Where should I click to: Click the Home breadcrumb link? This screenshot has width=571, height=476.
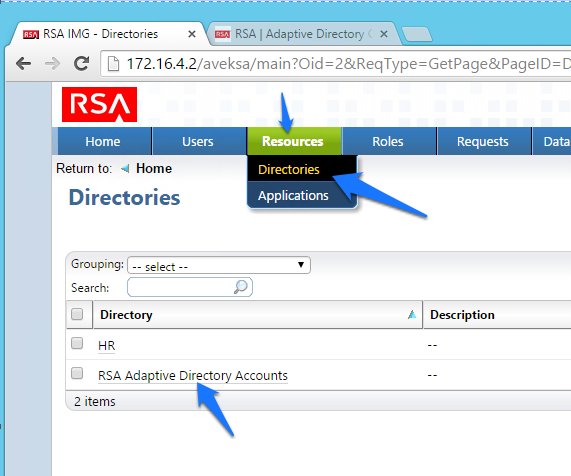[x=154, y=169]
